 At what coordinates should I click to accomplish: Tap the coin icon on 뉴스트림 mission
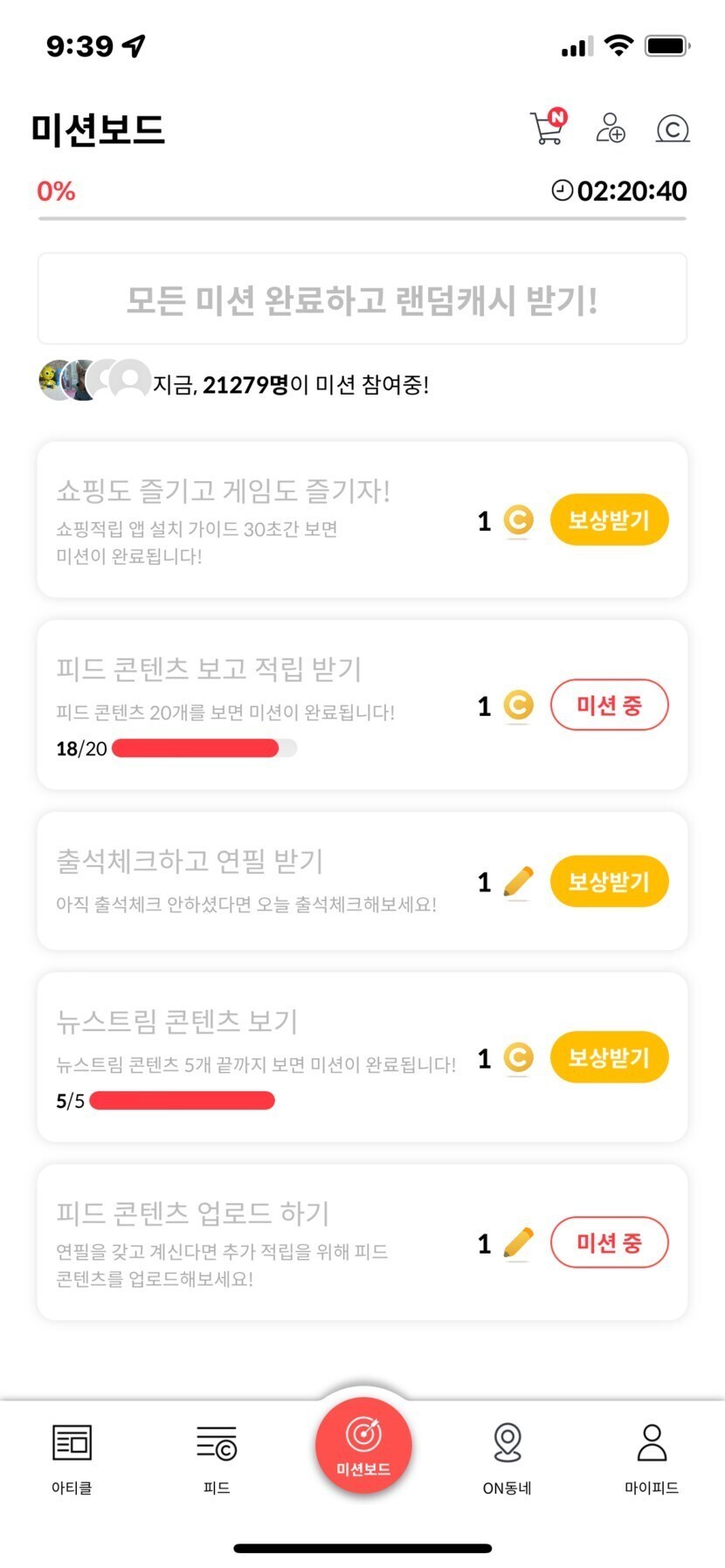tap(519, 1058)
